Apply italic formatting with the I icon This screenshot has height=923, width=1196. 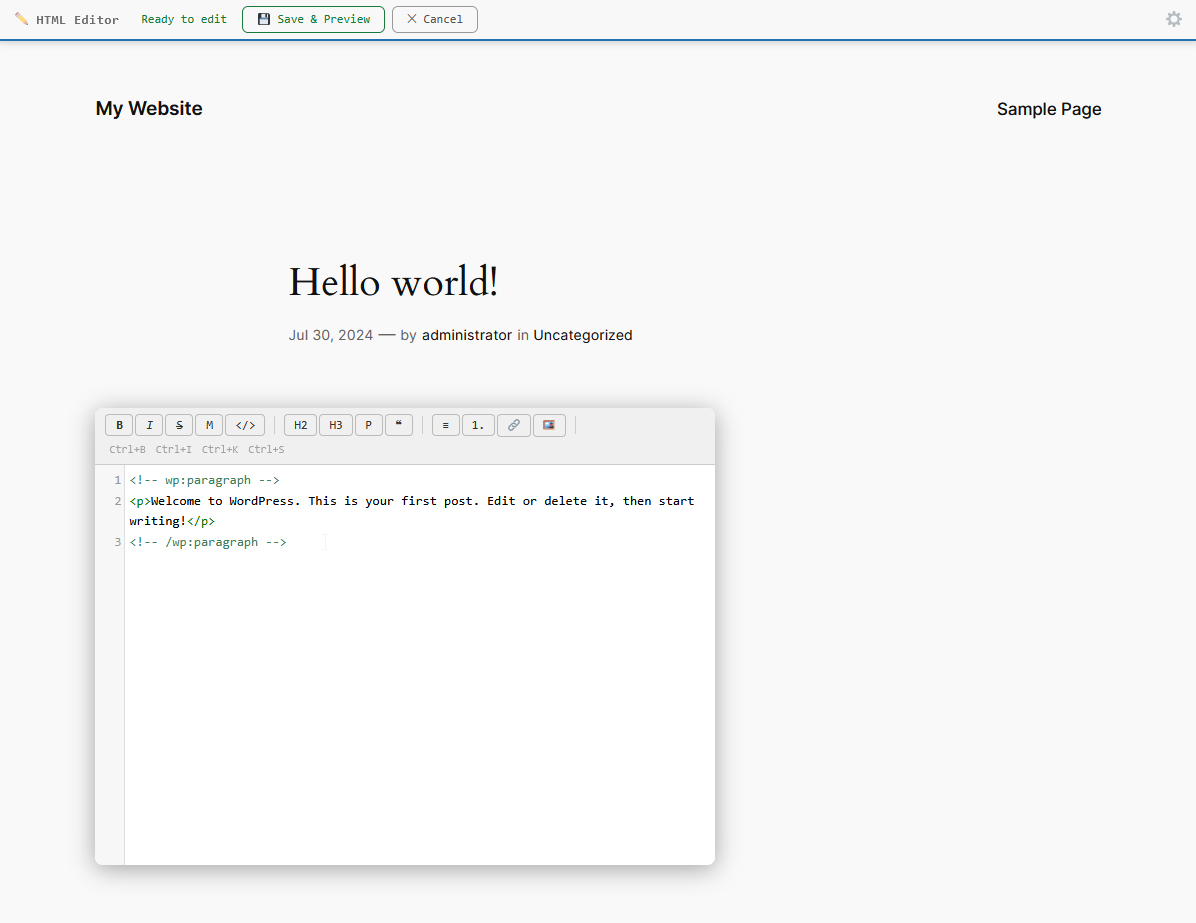[149, 425]
